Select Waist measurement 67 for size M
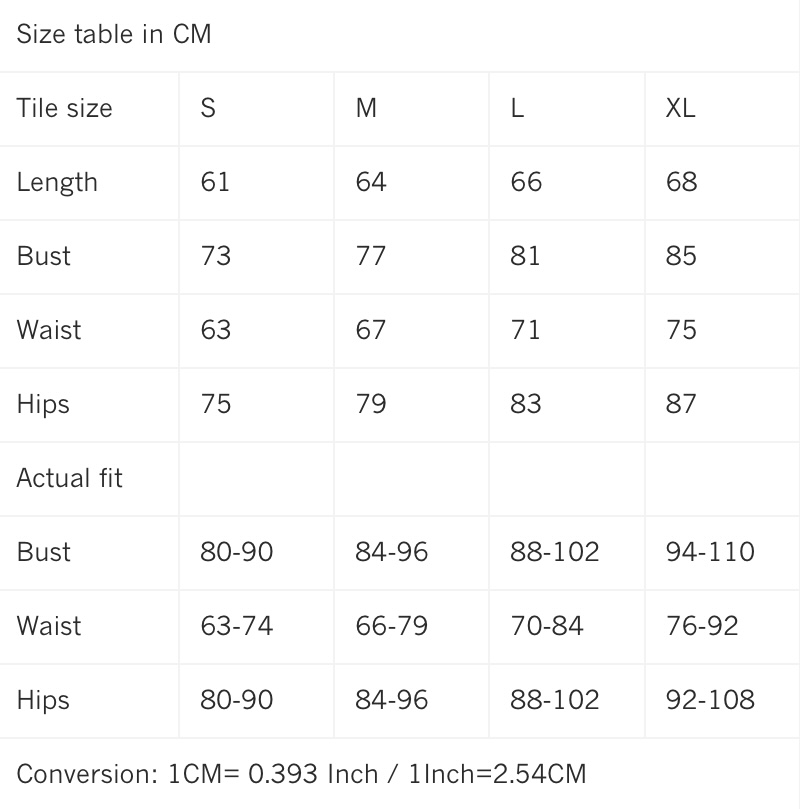 pyautogui.click(x=370, y=330)
